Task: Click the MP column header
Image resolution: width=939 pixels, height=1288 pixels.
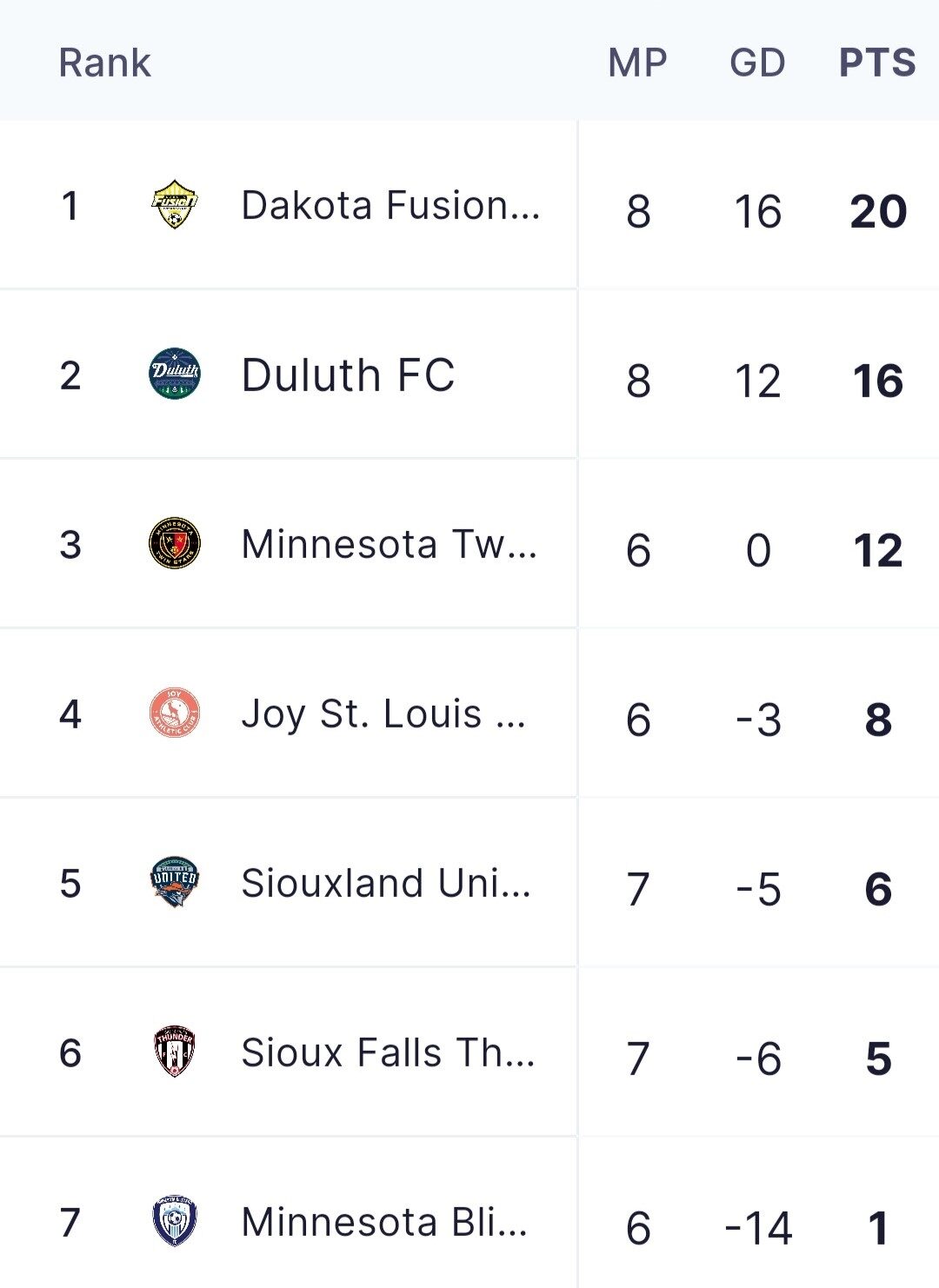Action: pos(637,63)
